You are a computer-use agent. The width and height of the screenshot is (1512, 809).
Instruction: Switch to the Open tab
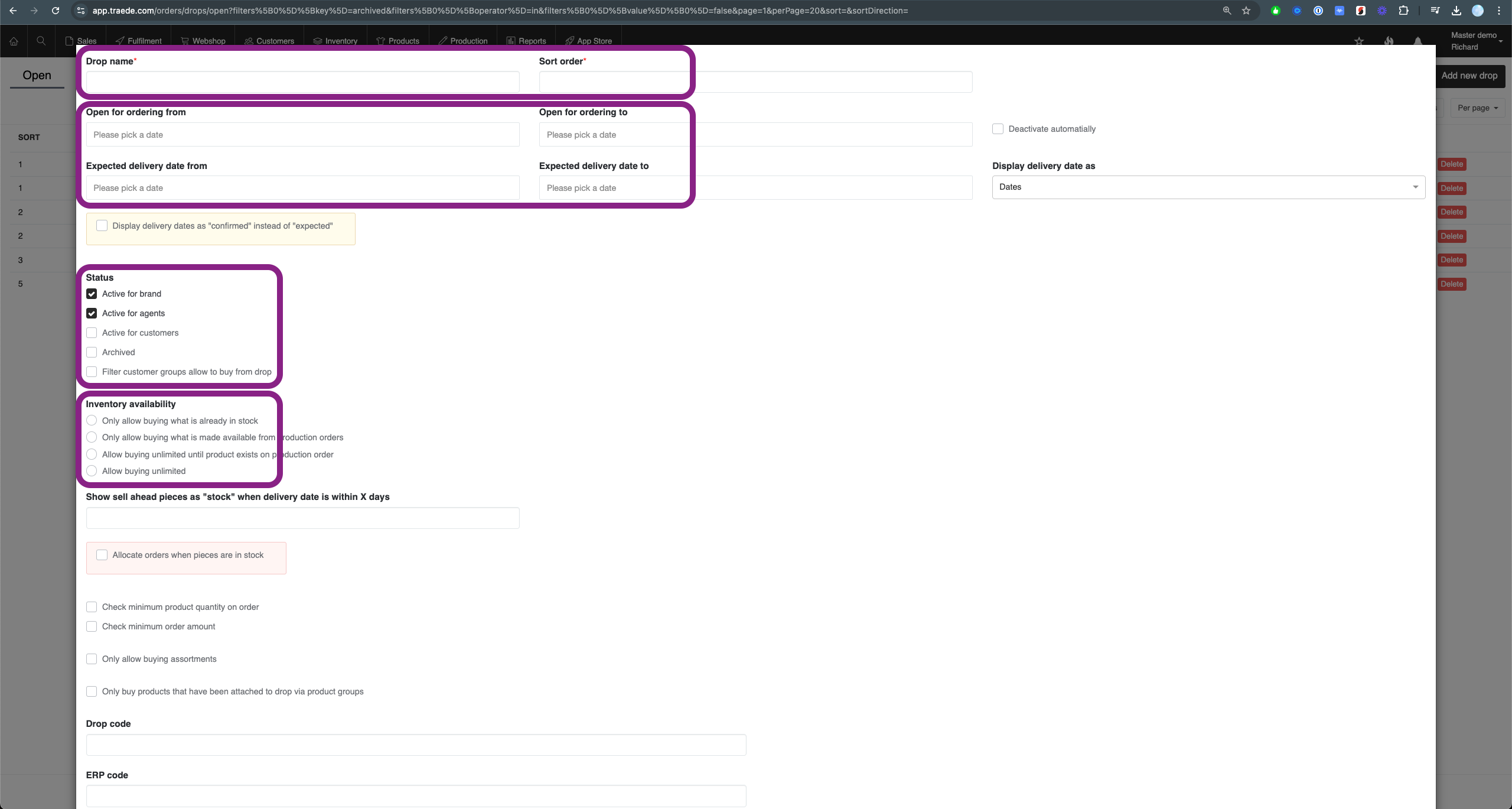pos(37,75)
